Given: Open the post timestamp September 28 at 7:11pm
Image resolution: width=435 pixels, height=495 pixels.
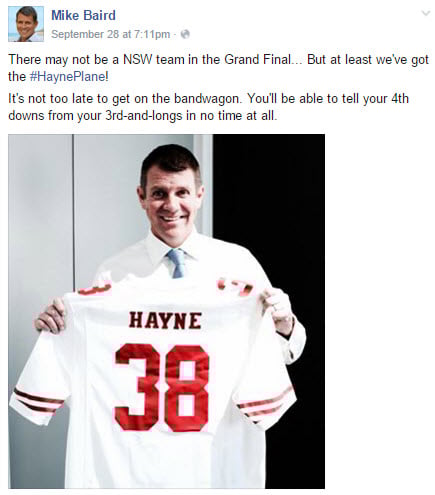Looking at the screenshot, I should (x=111, y=34).
